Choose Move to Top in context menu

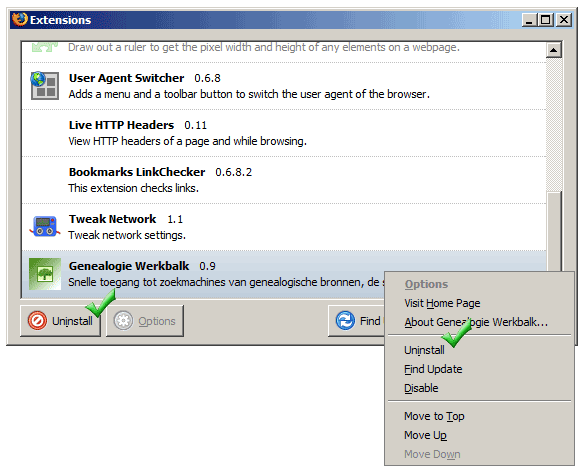tap(434, 416)
